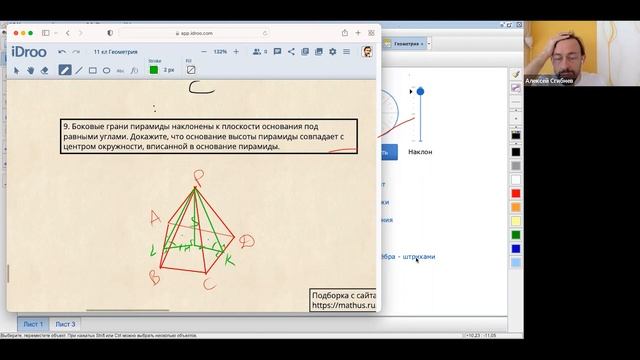Select the black color in the right palette
This screenshot has height=360, width=640.
[x=516, y=152]
